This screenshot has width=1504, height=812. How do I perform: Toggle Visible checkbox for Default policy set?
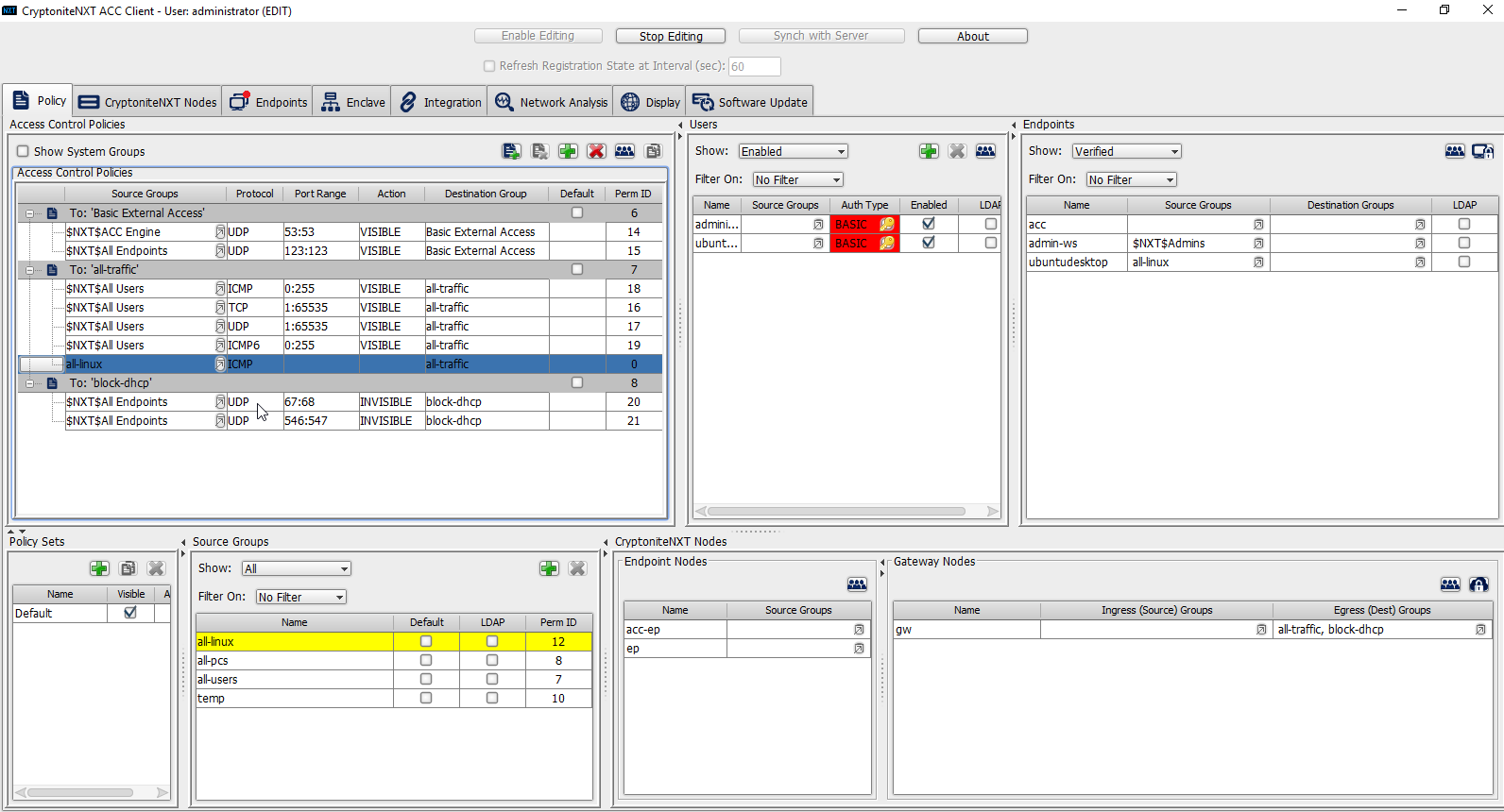(x=130, y=613)
